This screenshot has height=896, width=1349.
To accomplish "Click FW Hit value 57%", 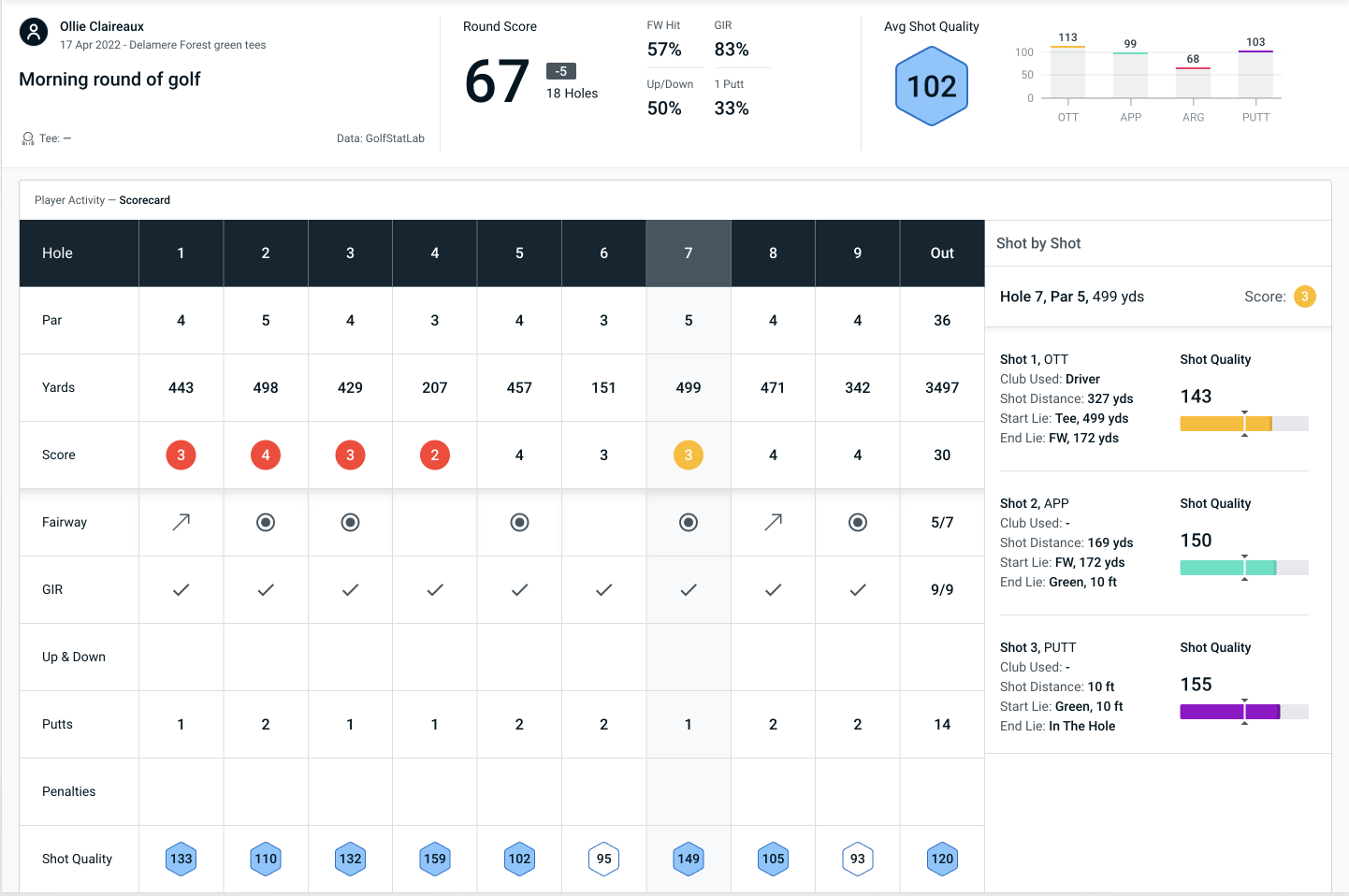I will click(x=664, y=50).
